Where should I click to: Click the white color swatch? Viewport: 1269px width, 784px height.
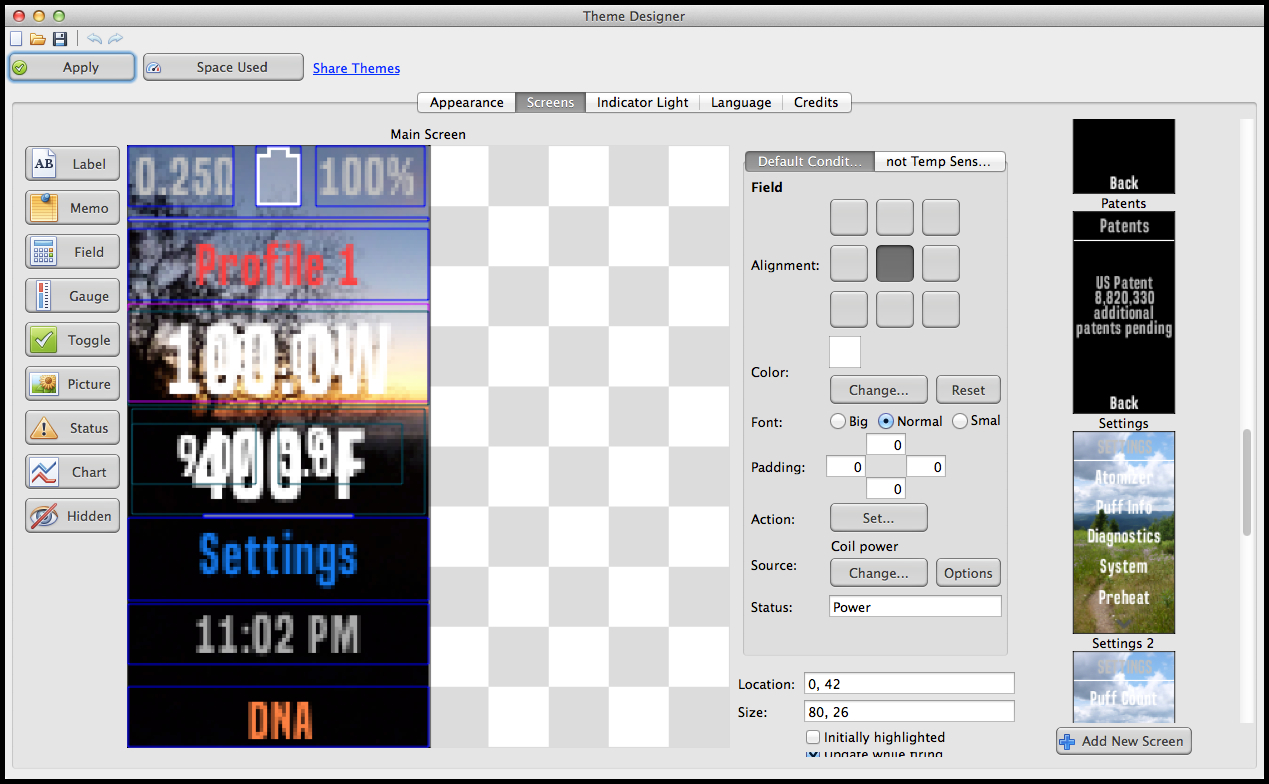point(845,352)
